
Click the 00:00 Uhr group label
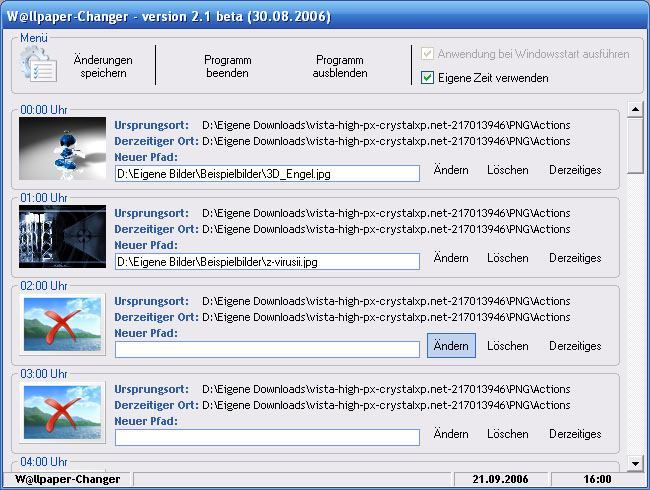tap(44, 110)
